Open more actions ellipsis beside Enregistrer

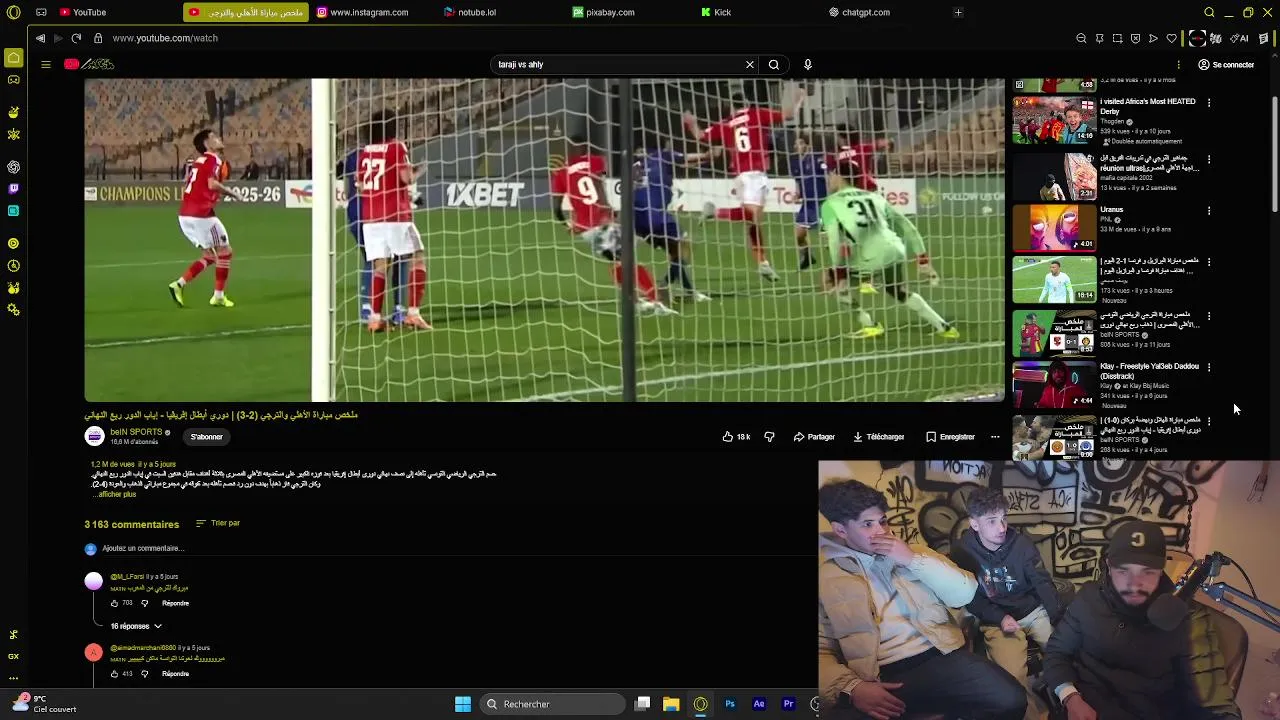click(995, 437)
